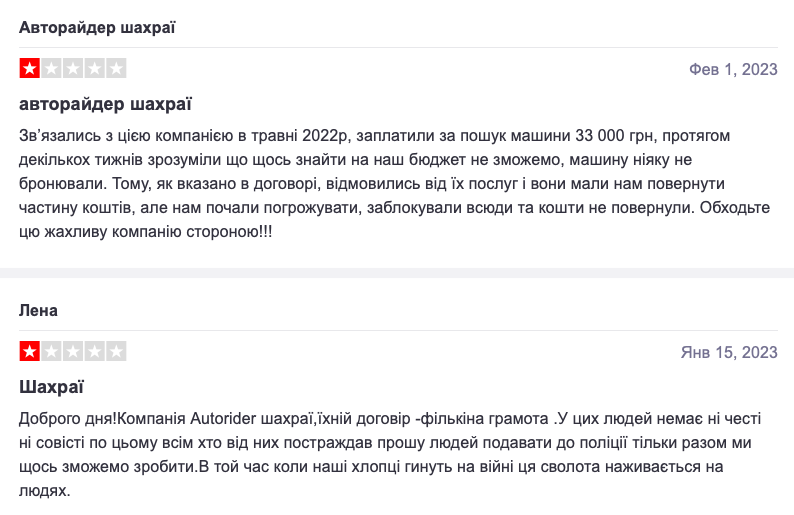Click second grey star in first review
The height and width of the screenshot is (515, 794).
[51, 68]
